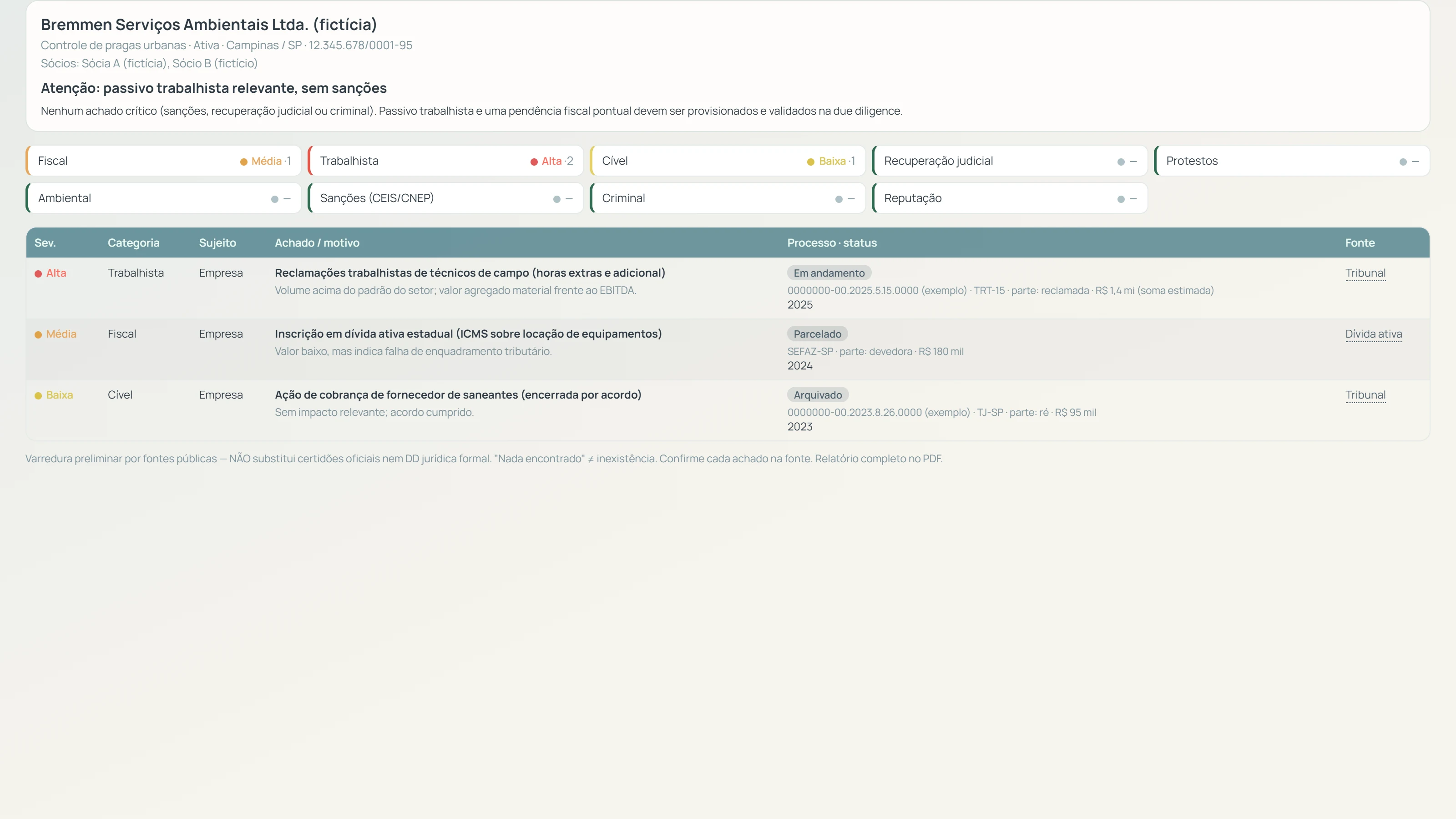The image size is (1456, 819).
Task: Open the Criminal category card
Action: pos(728,198)
